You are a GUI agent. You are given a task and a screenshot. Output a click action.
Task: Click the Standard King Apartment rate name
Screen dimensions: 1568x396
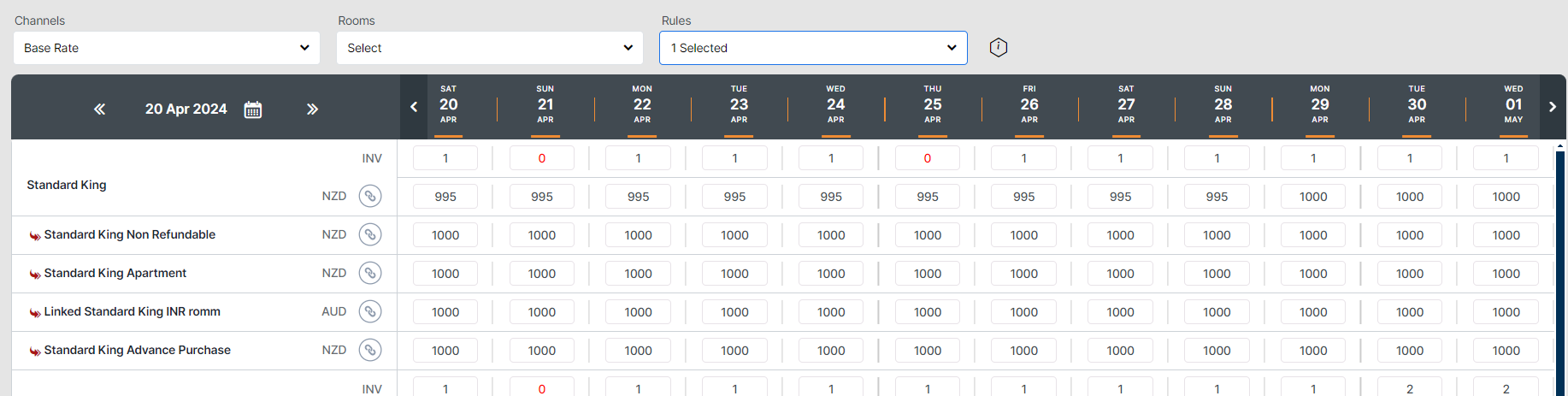(x=115, y=273)
